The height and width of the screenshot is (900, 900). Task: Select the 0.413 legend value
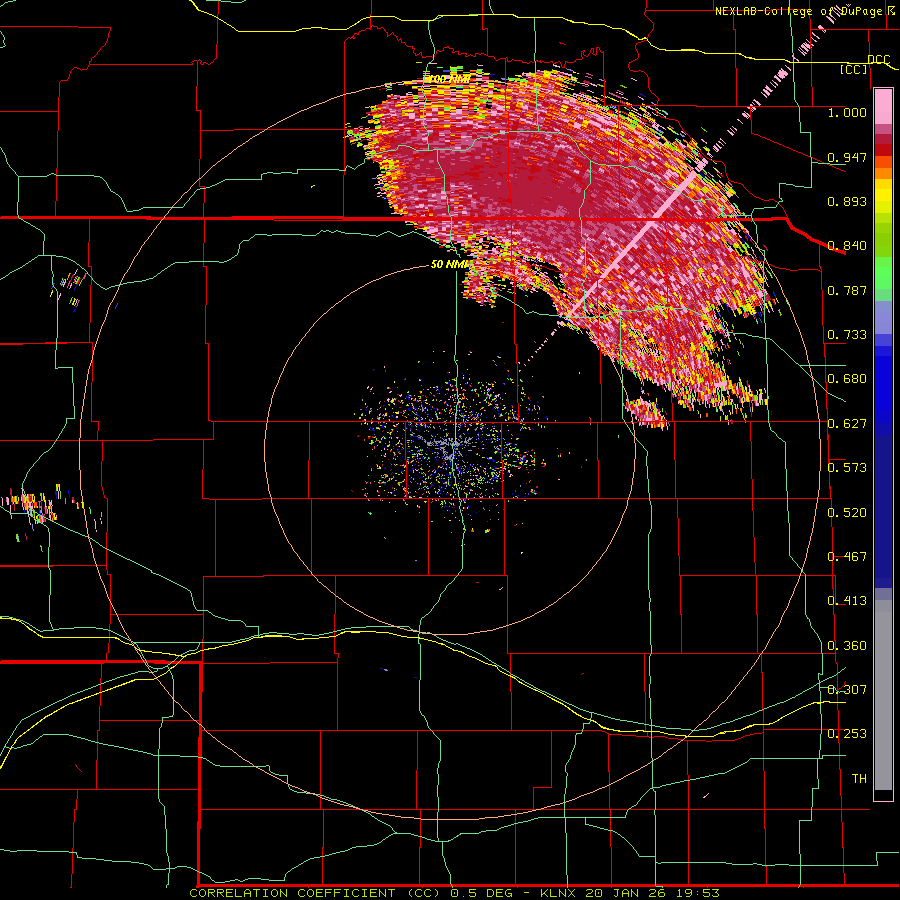(847, 601)
